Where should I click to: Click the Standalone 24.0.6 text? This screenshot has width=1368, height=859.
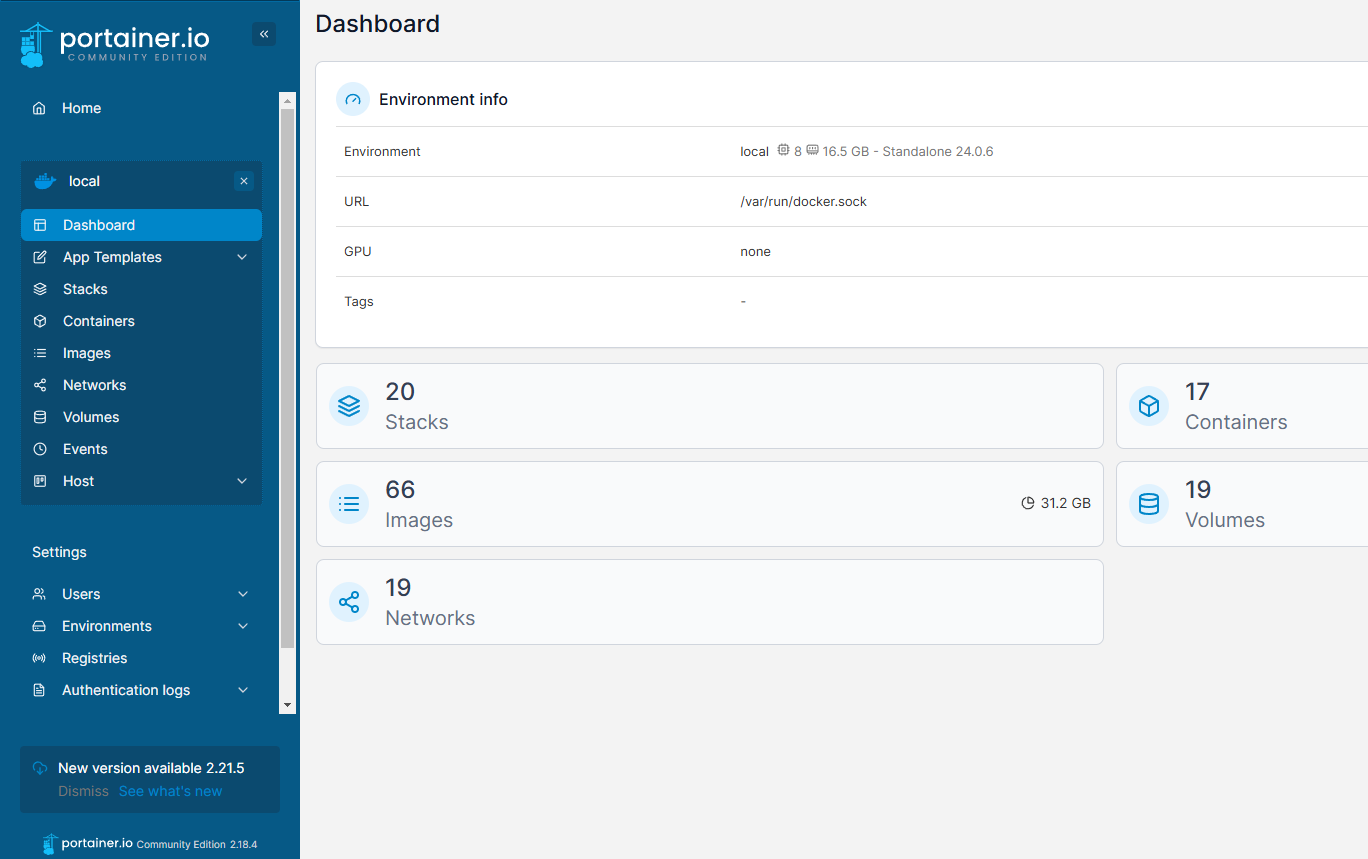(938, 152)
